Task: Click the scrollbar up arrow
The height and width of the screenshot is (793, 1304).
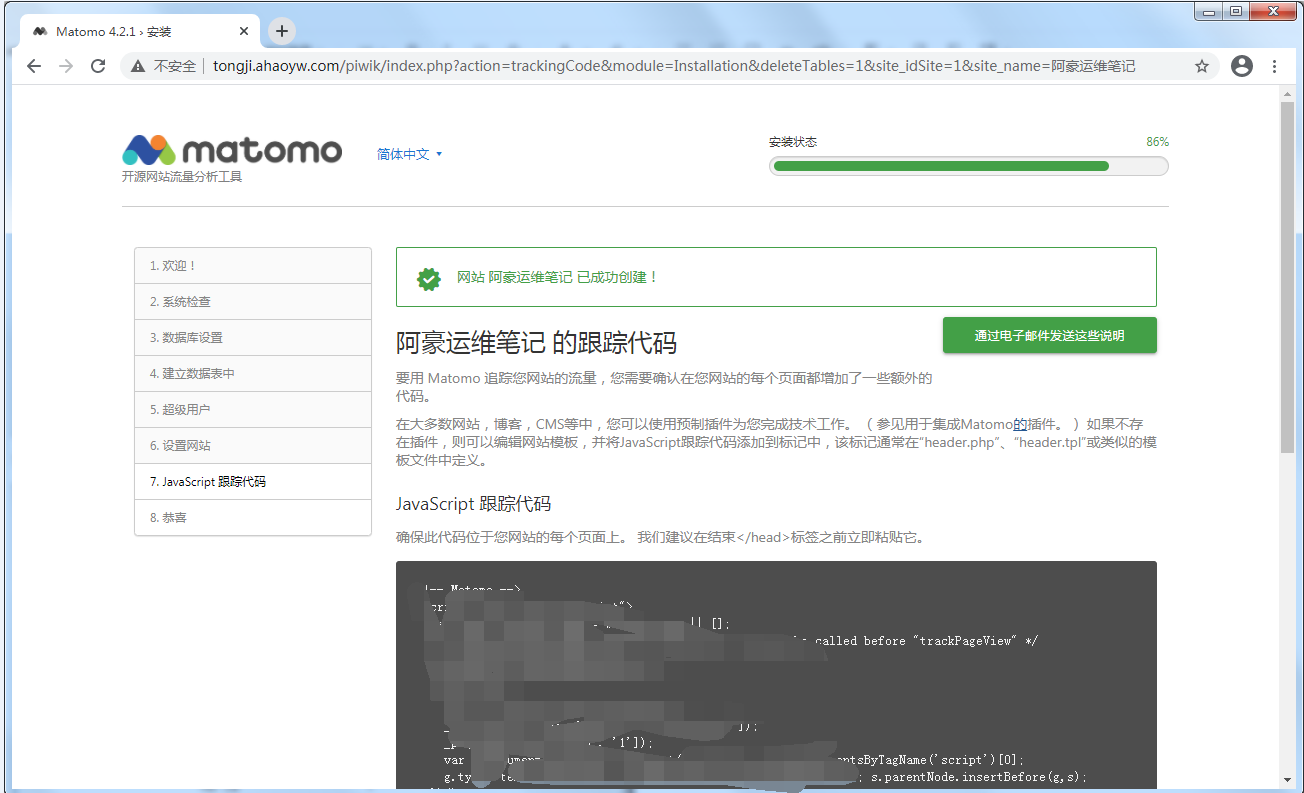Action: point(1287,93)
